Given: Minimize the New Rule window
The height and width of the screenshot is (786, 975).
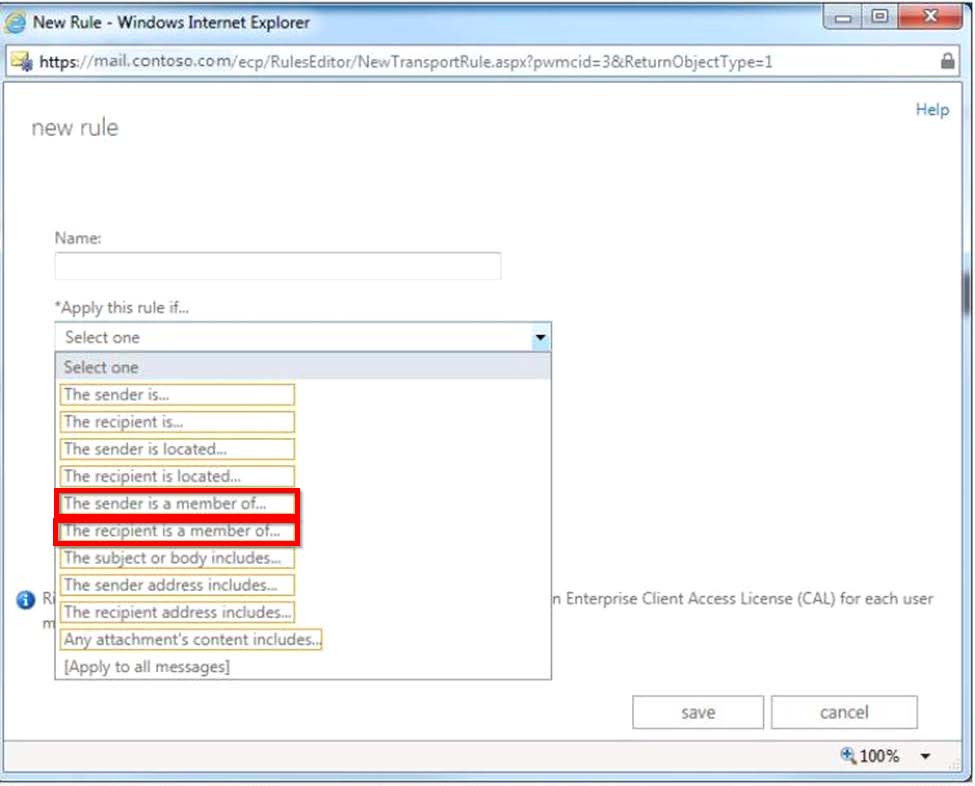Looking at the screenshot, I should point(843,17).
